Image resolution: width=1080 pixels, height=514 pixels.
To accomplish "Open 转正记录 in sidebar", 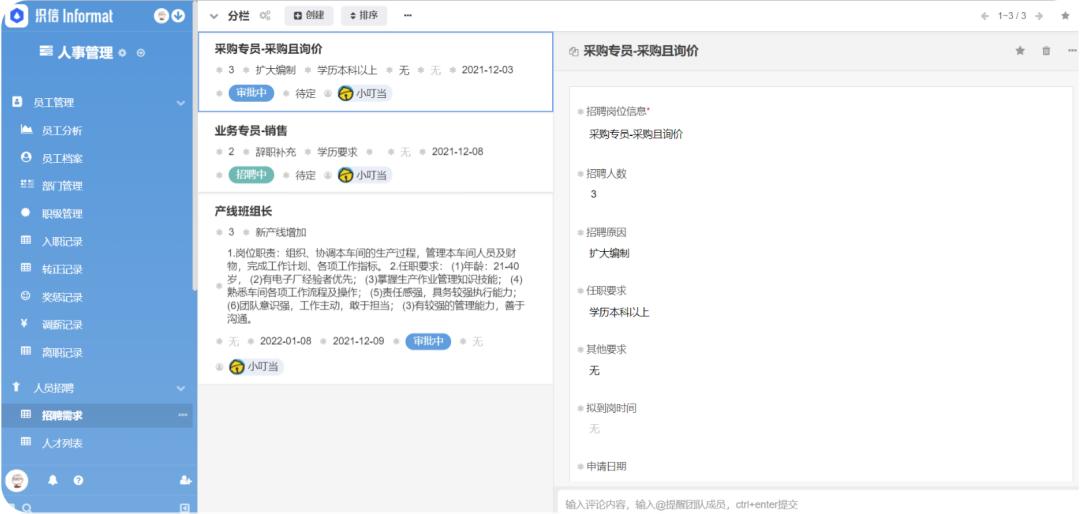I will 62,269.
